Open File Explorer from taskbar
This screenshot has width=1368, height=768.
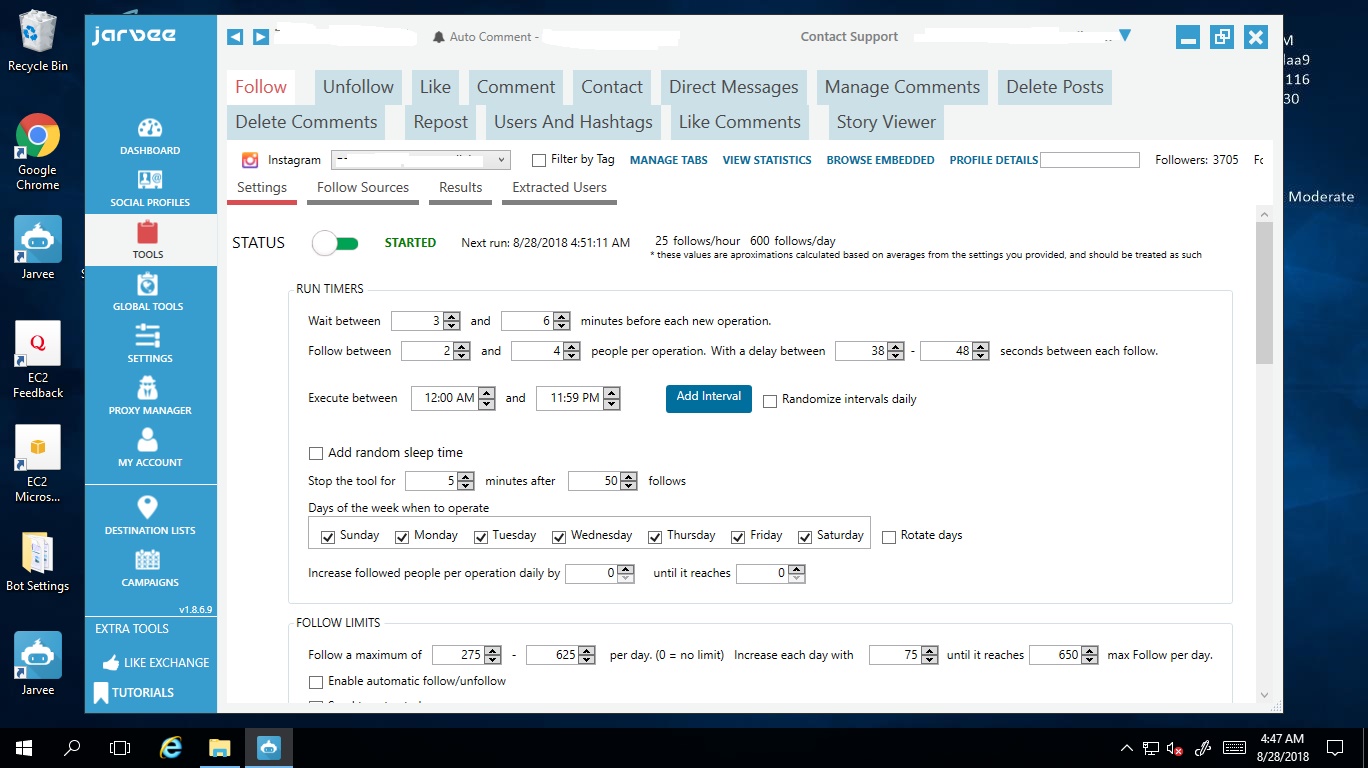point(220,747)
